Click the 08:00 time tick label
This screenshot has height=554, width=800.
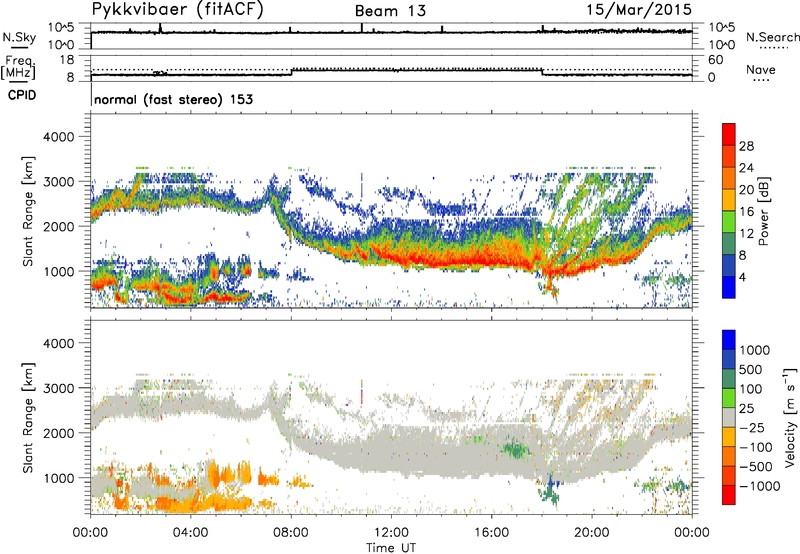[x=291, y=533]
